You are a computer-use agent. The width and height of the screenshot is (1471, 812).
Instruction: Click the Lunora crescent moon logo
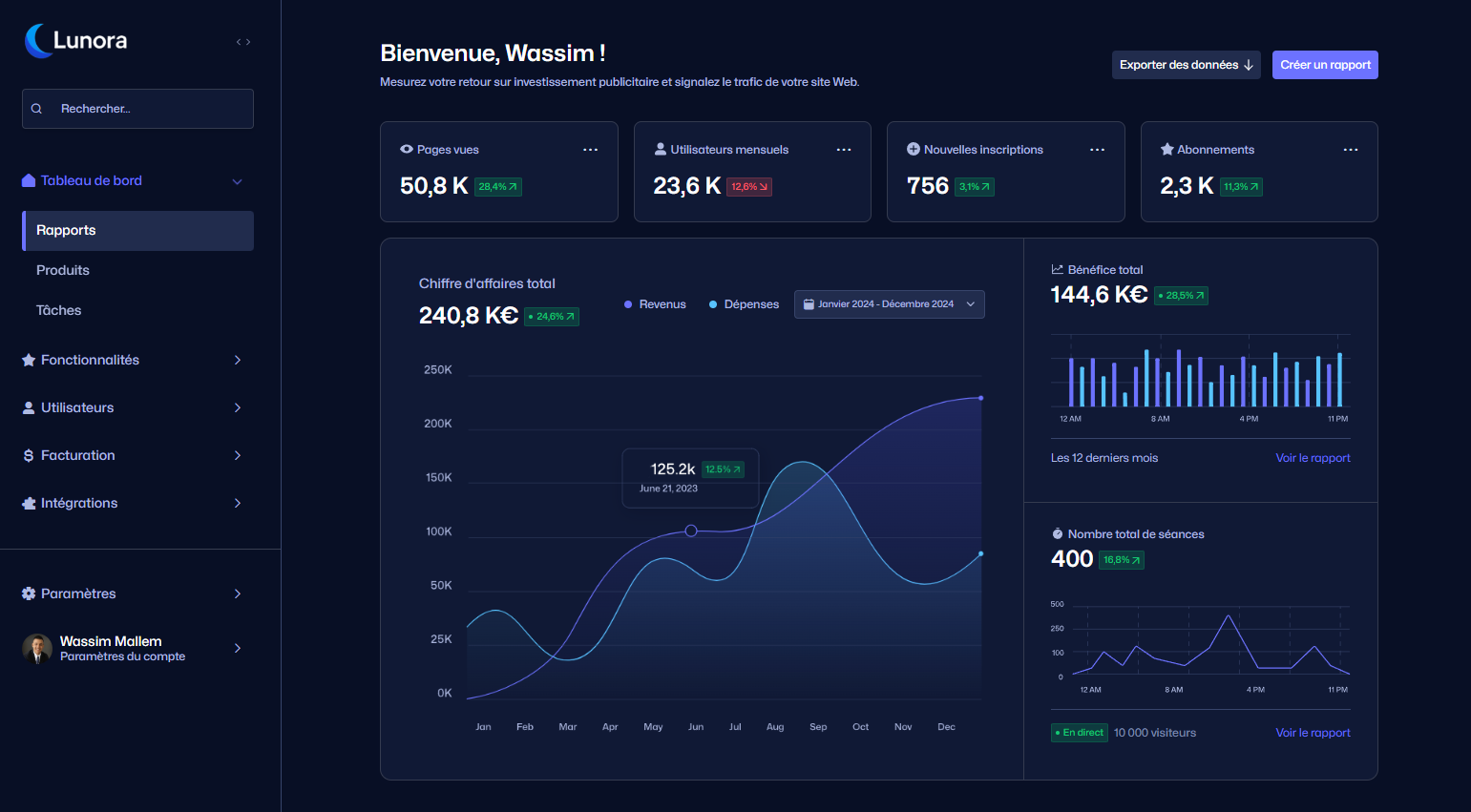[x=38, y=41]
